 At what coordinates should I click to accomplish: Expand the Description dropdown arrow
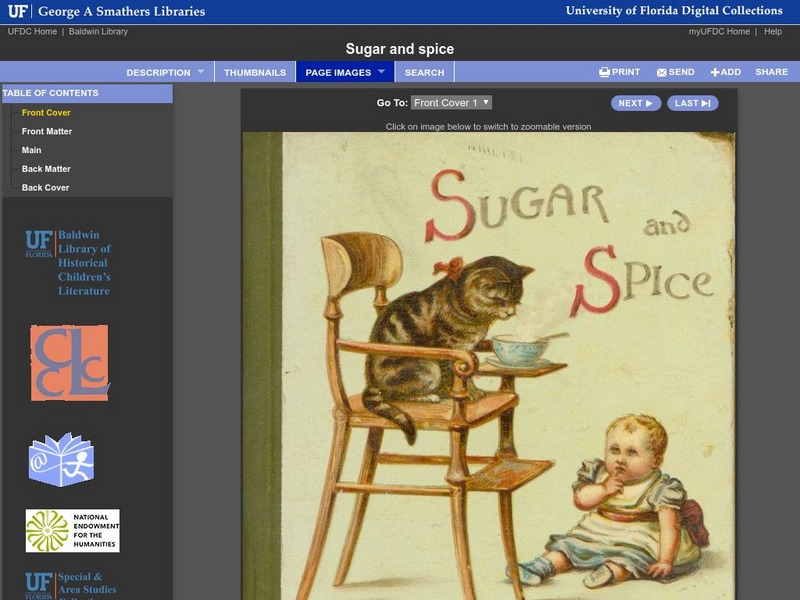pyautogui.click(x=200, y=72)
